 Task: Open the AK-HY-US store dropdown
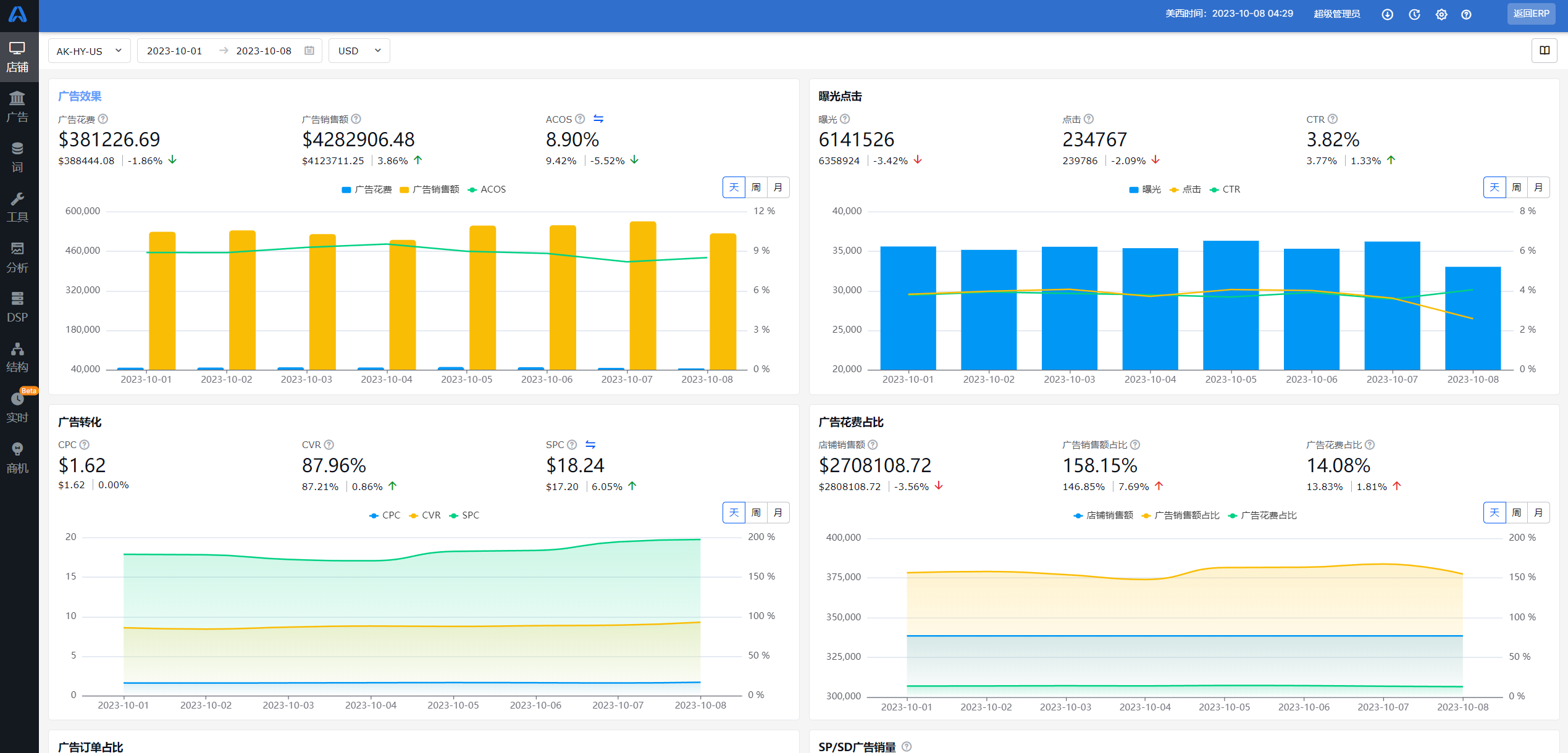[x=90, y=51]
